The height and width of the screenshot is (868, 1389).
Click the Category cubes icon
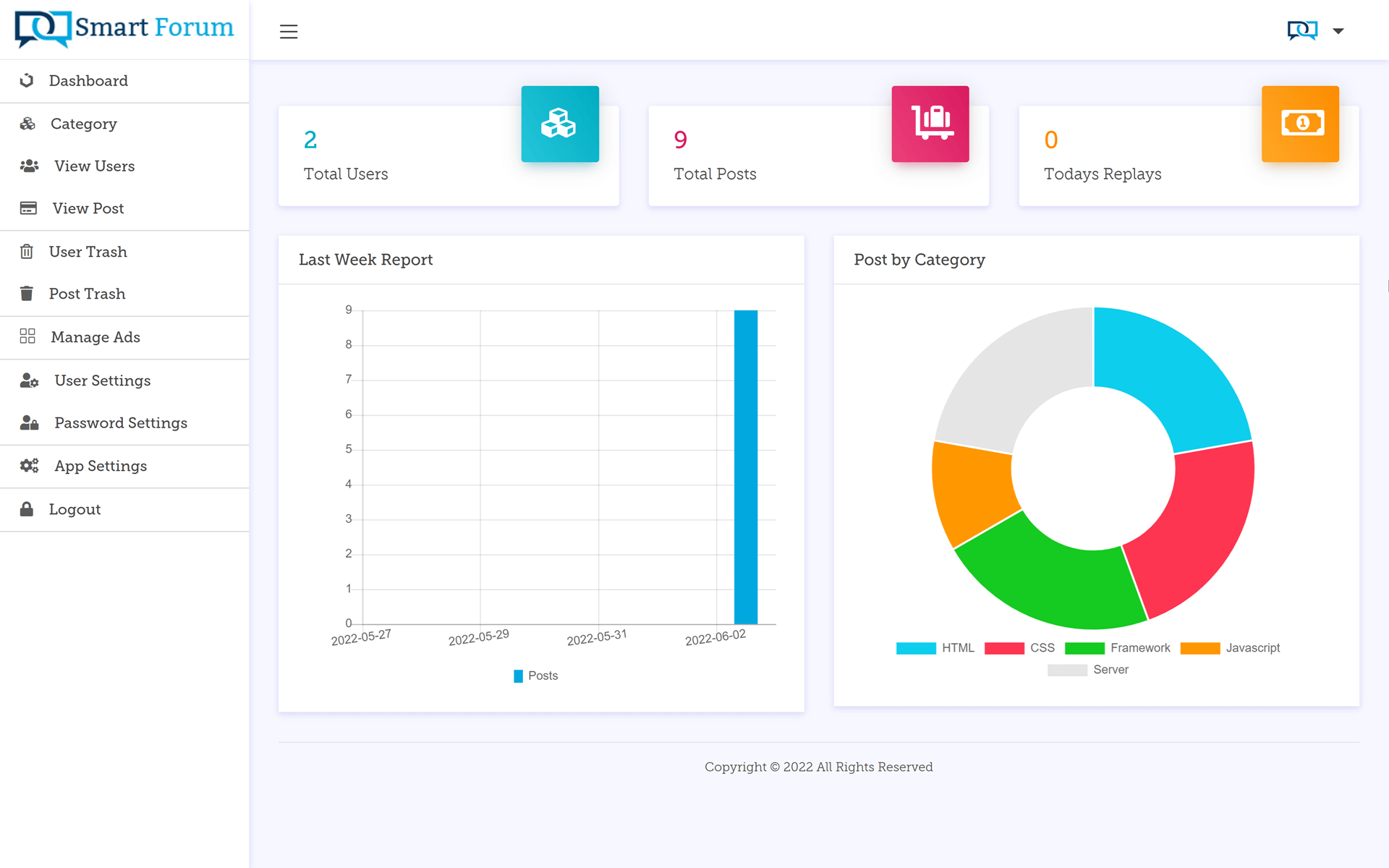(27, 124)
